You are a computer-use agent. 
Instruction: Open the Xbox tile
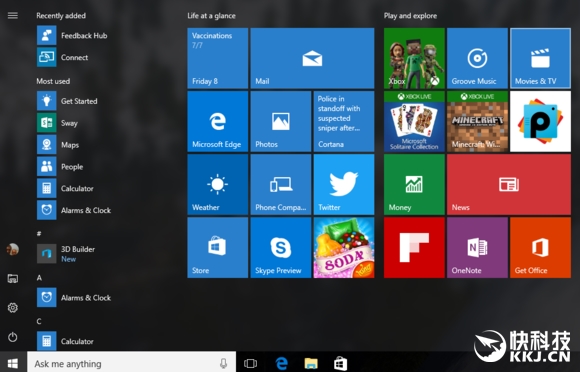(414, 58)
